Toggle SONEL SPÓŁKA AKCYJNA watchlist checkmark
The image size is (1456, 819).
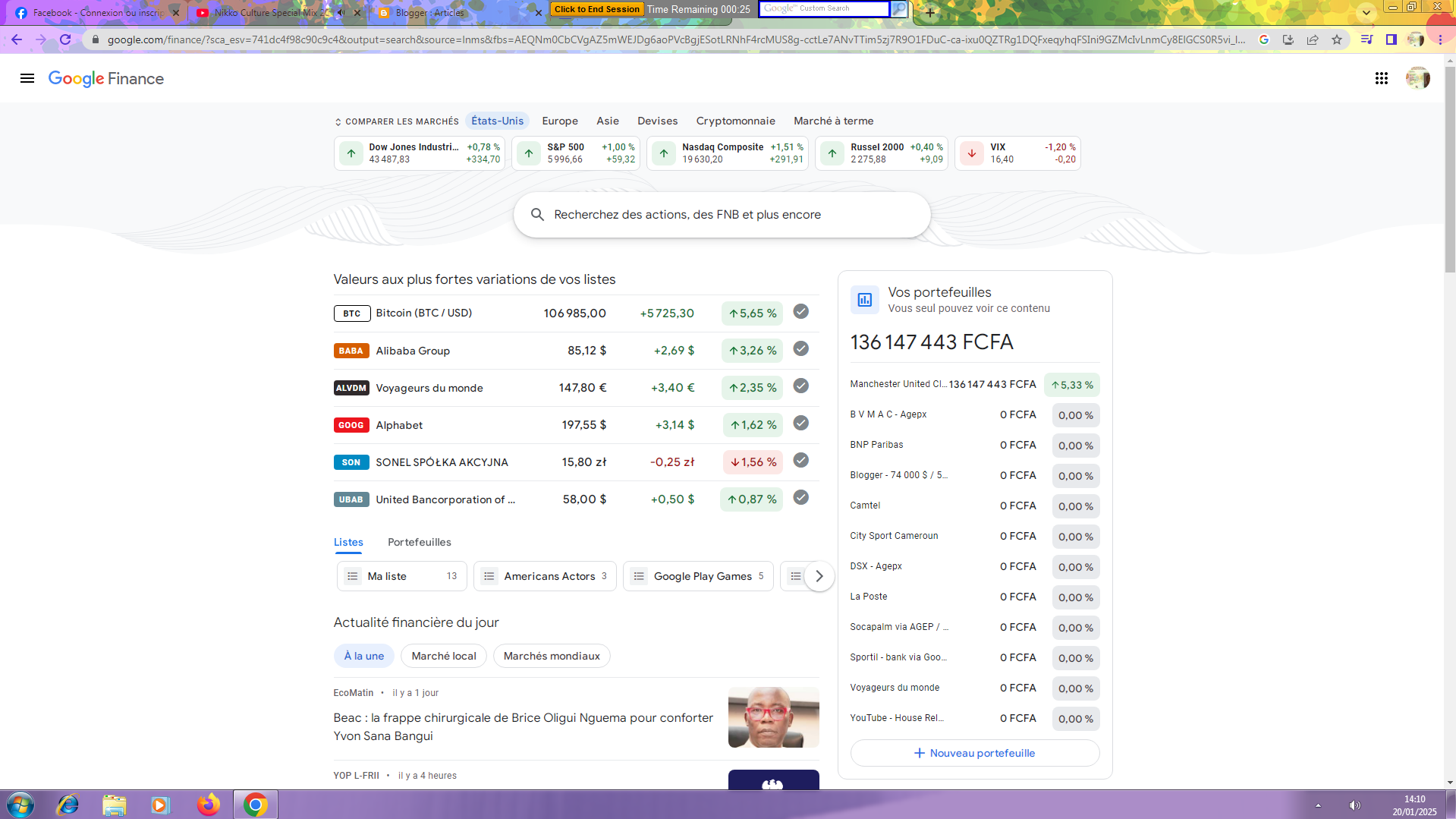[x=800, y=460]
